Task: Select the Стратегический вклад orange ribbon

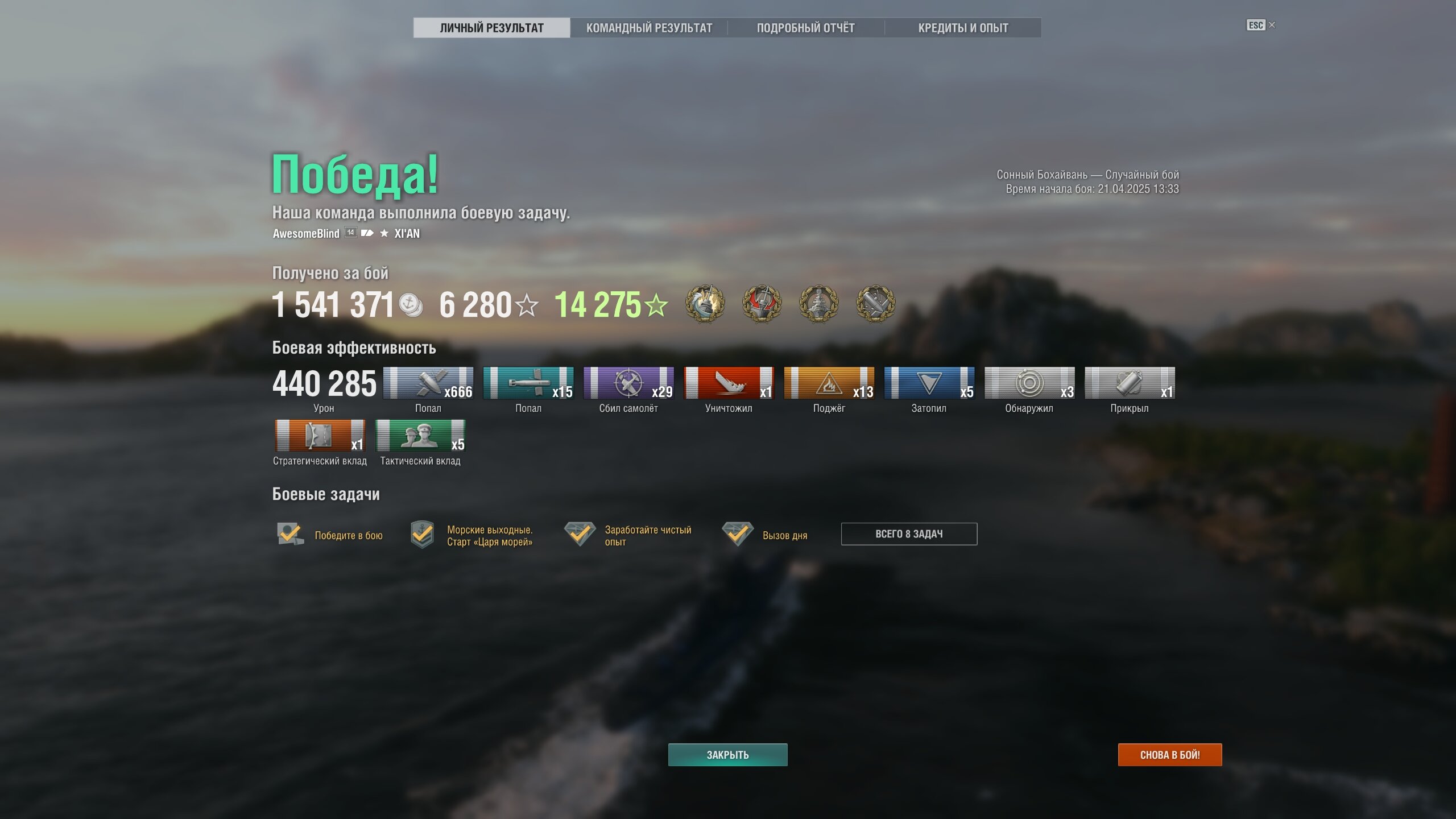Action: 320,436
